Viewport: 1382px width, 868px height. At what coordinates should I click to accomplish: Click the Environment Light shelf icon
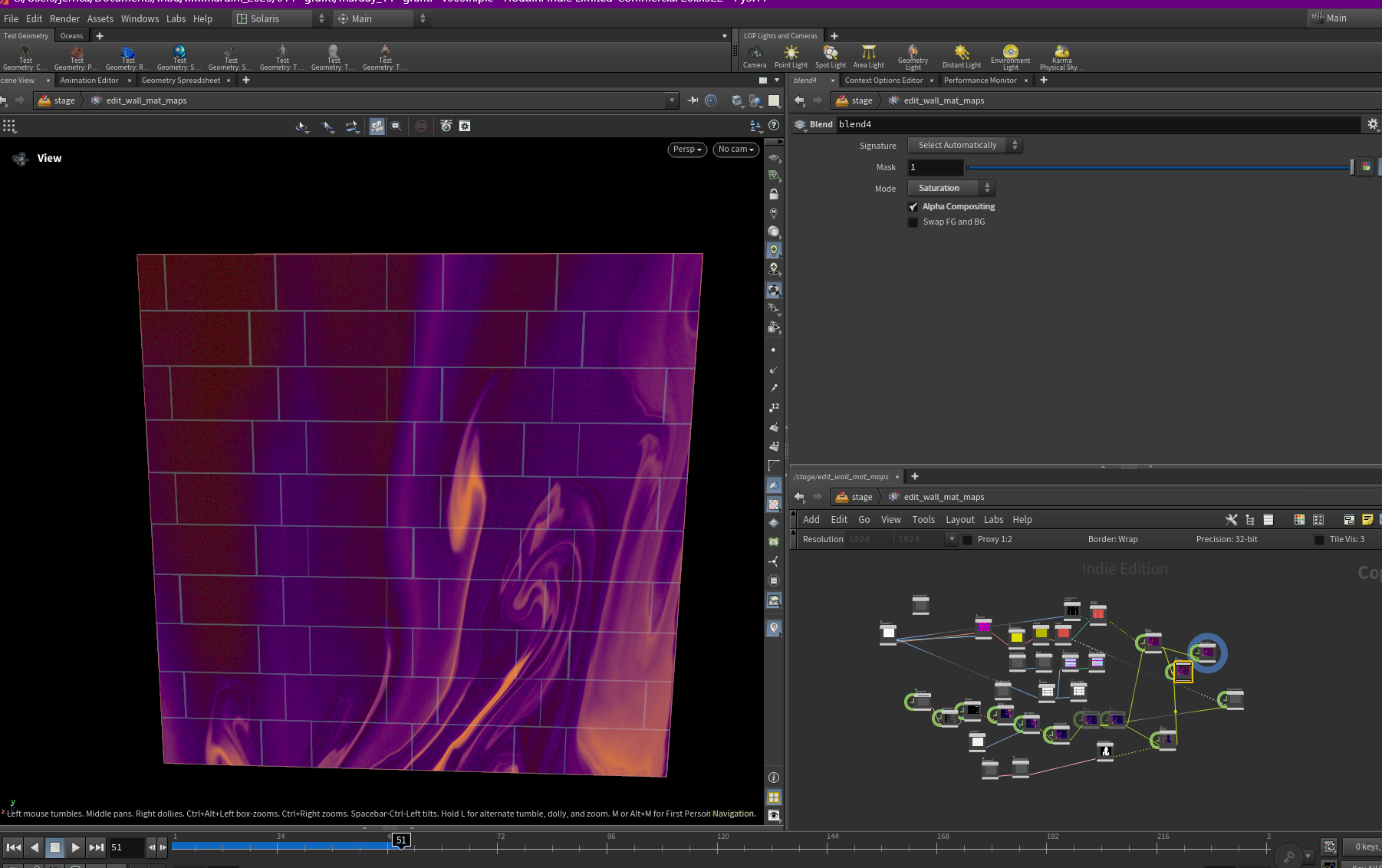pos(1011,58)
